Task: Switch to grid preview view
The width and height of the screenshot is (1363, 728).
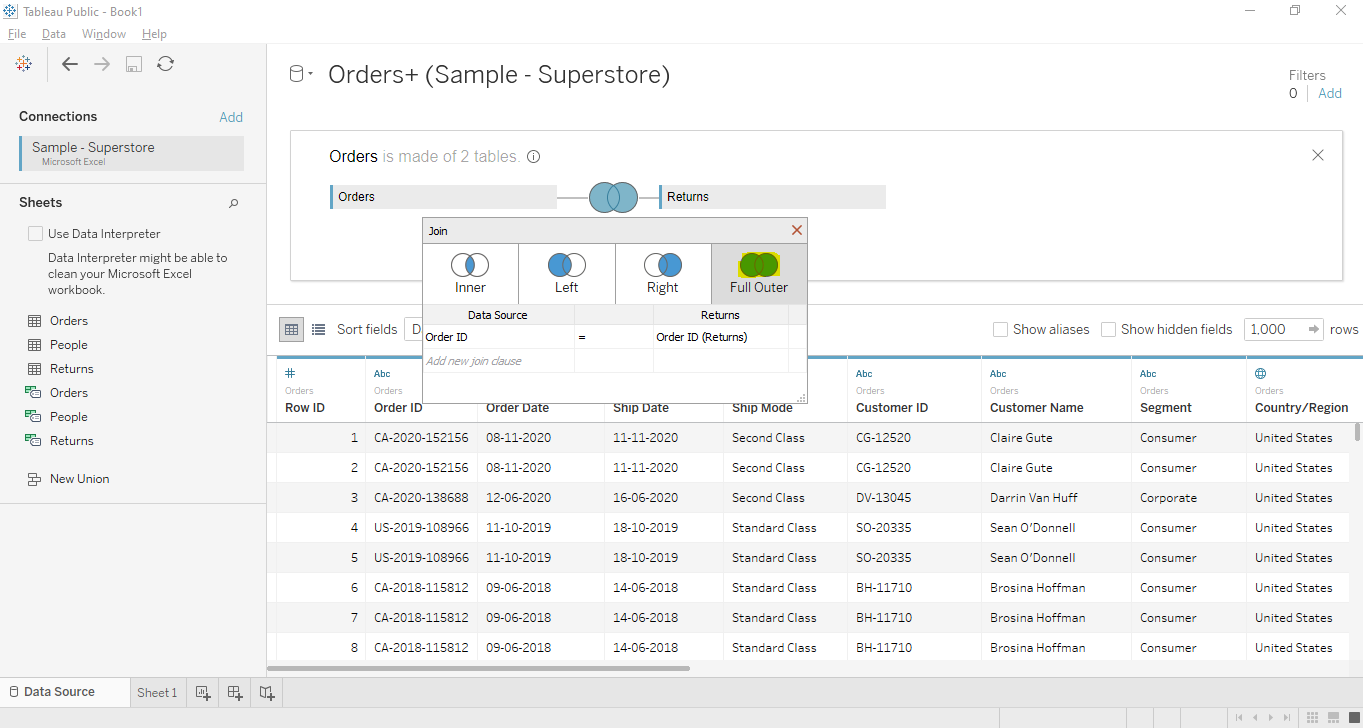Action: pos(291,329)
